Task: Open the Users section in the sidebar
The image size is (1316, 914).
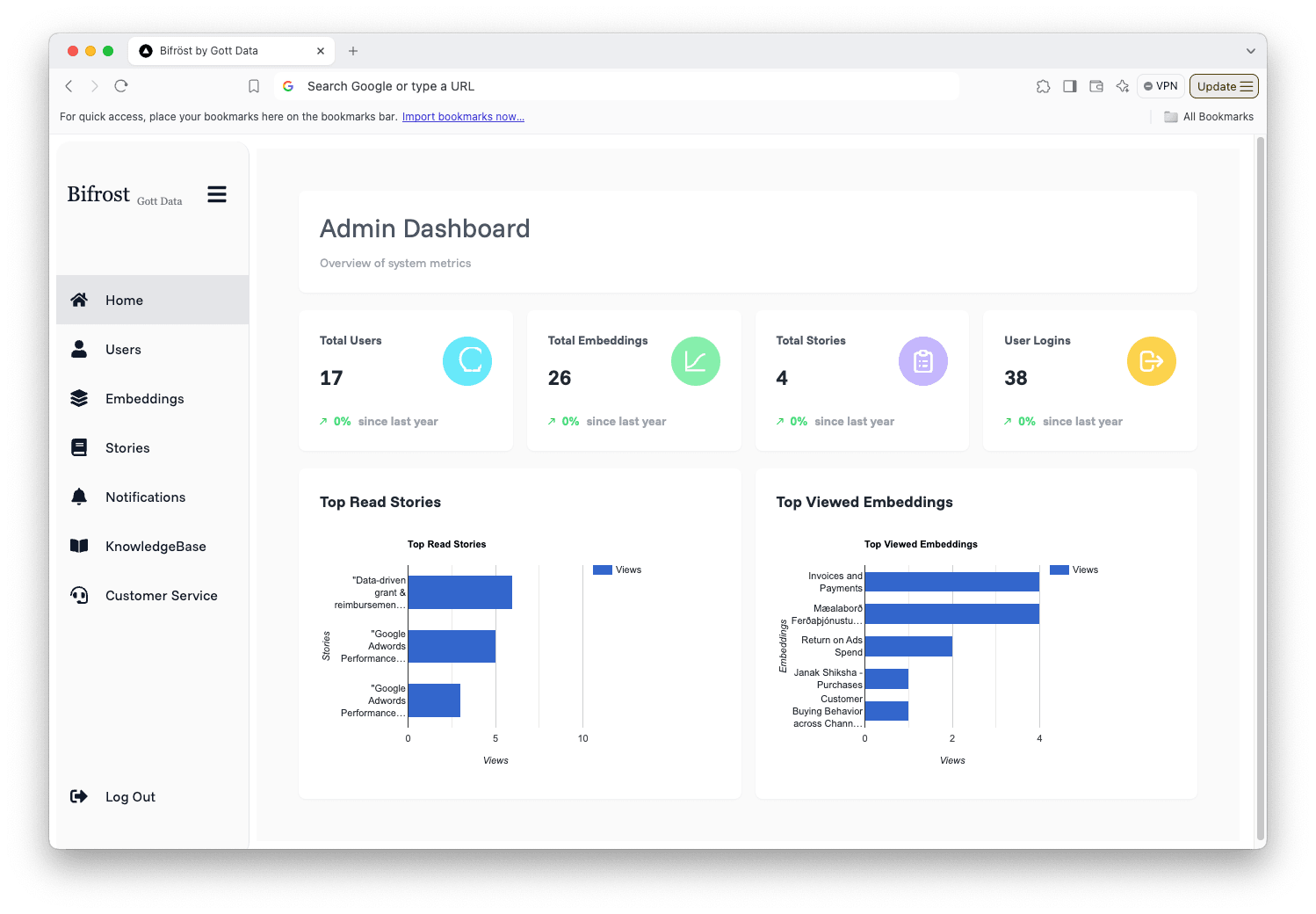Action: (79, 349)
